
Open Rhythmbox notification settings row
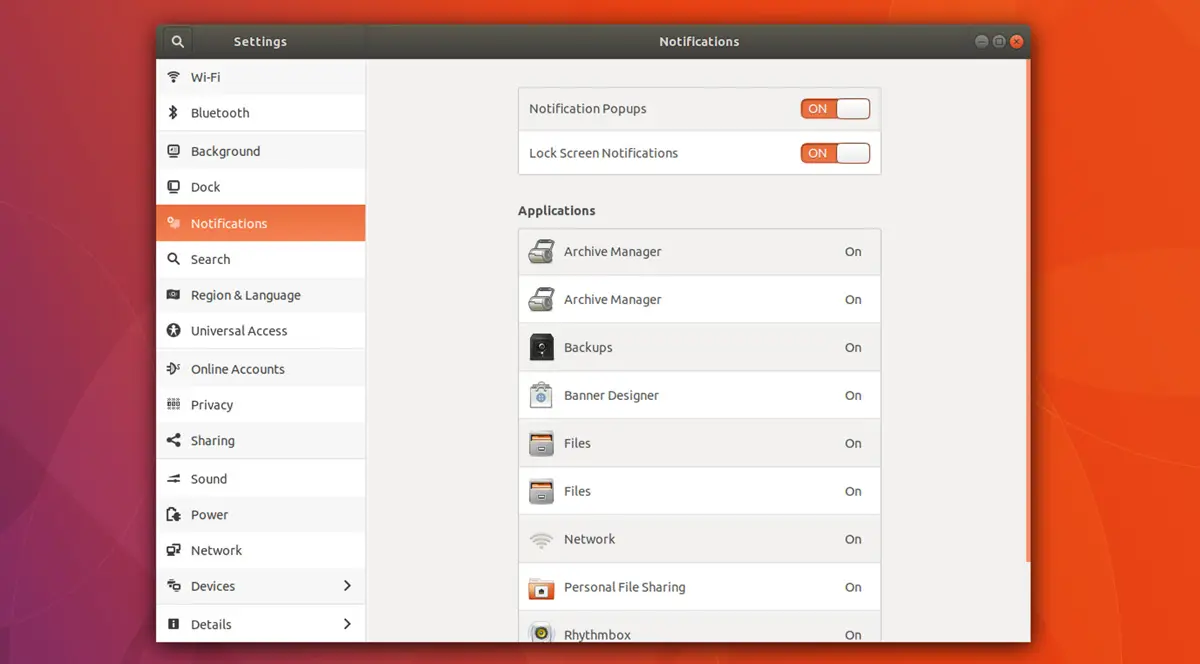pos(699,628)
